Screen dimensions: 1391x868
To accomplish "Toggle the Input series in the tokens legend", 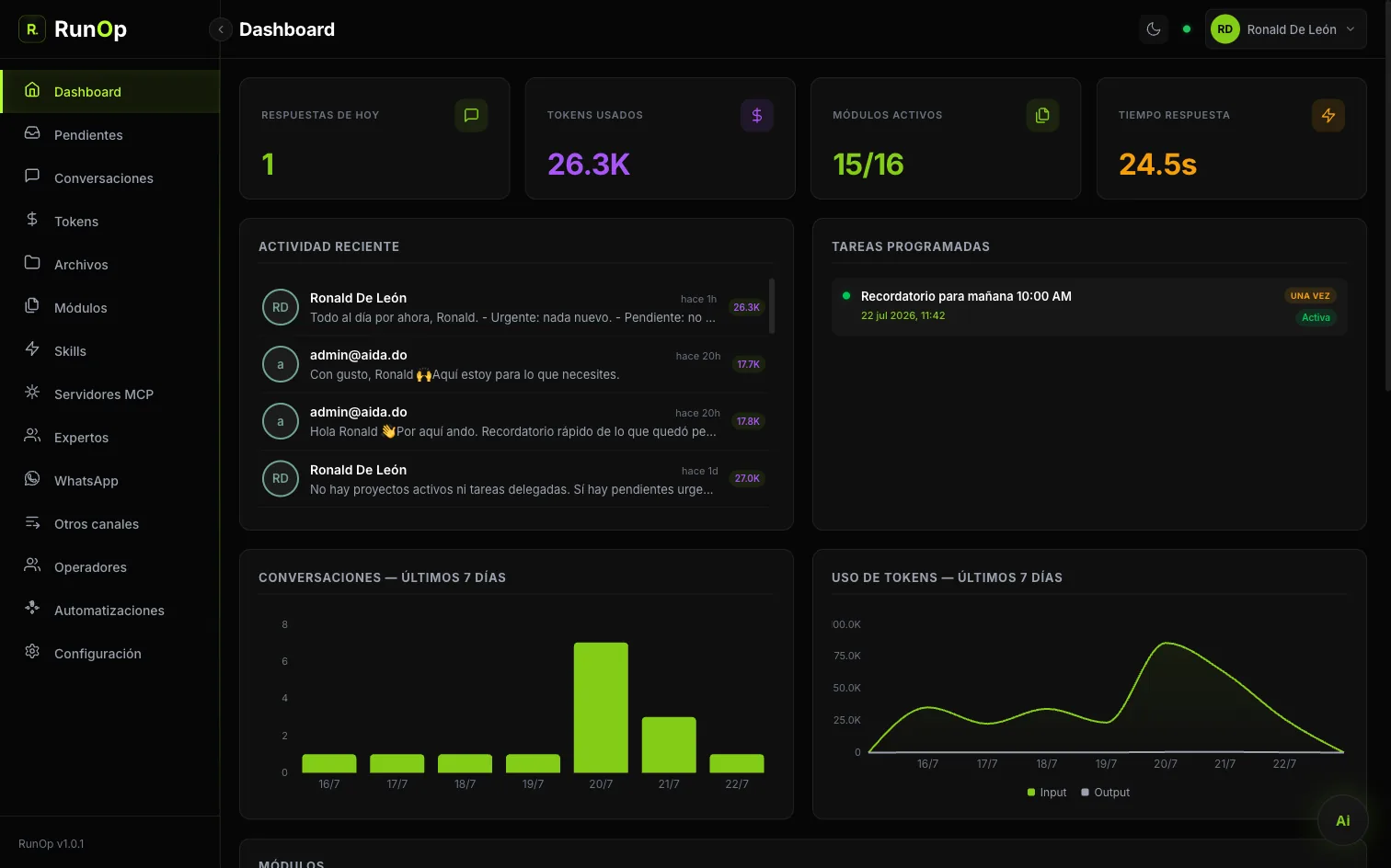I will [1047, 793].
